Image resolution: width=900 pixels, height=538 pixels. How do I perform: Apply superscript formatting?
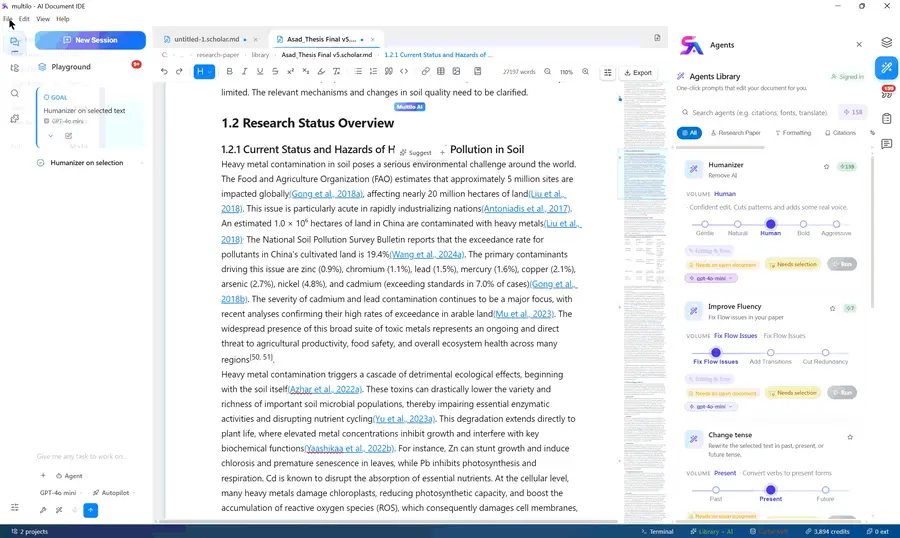click(x=290, y=72)
